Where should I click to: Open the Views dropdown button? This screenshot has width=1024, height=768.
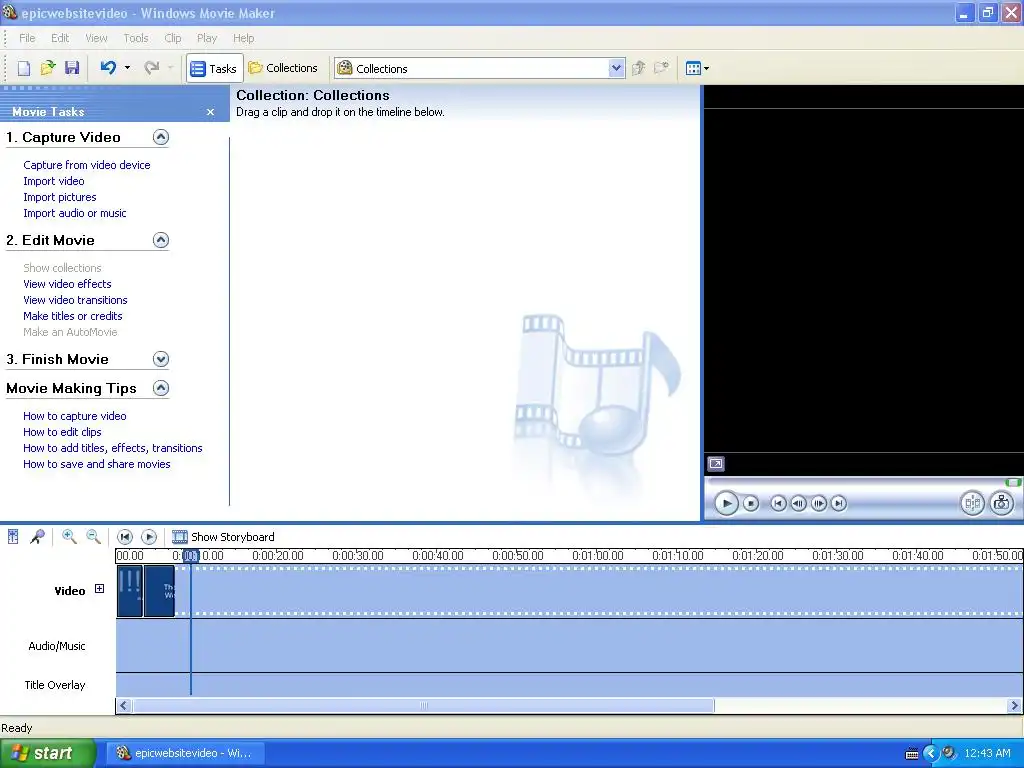697,68
